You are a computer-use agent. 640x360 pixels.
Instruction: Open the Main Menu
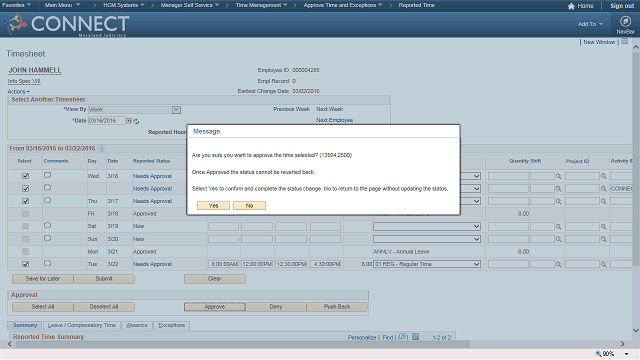click(x=62, y=5)
